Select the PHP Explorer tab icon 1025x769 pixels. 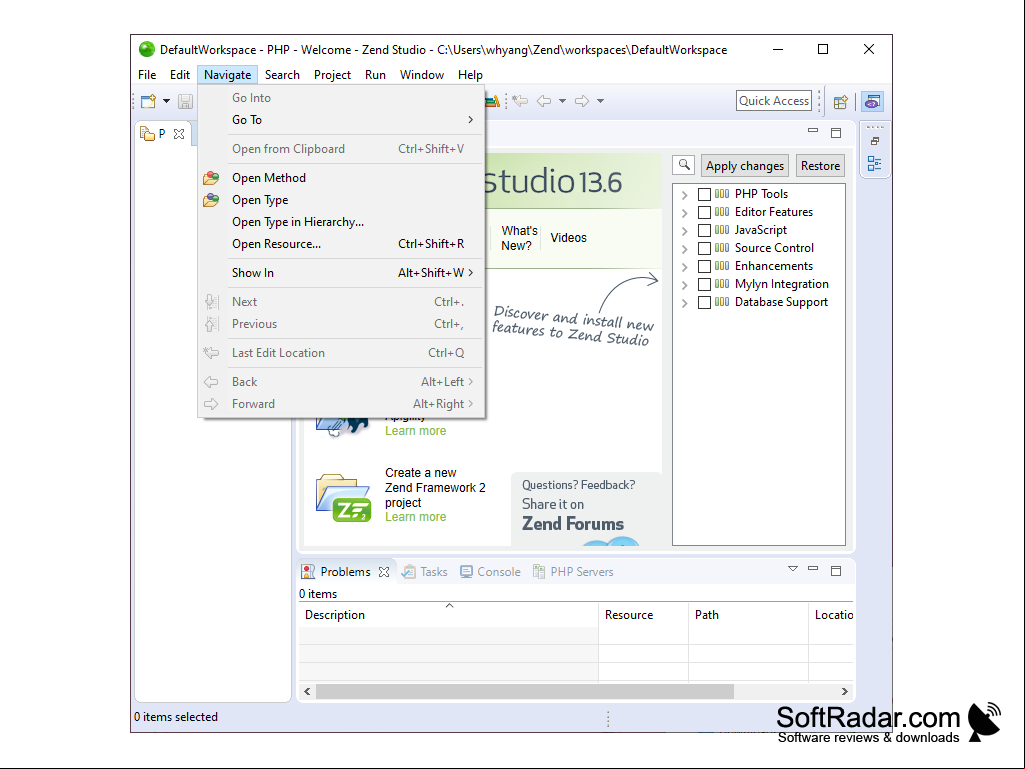[x=148, y=133]
